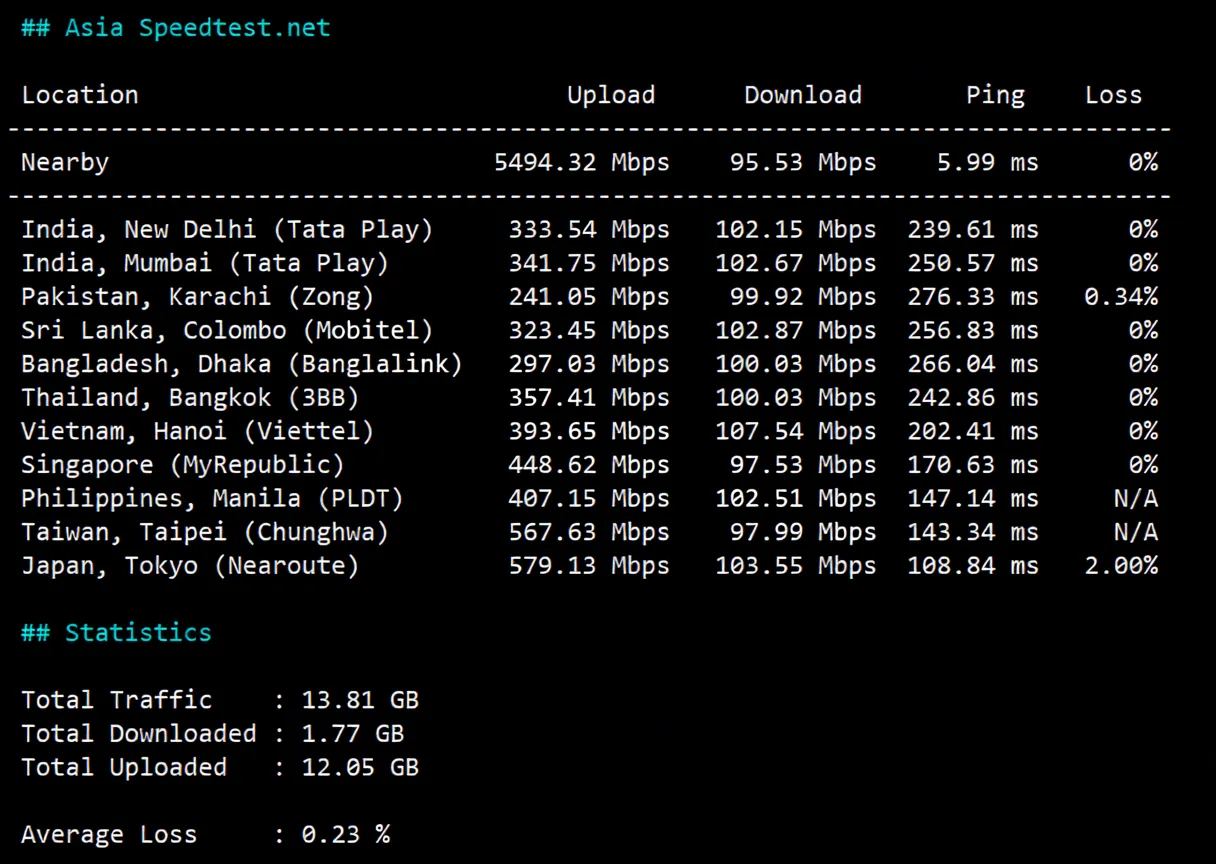Click 'India, Mumbai (Tata Play)' row
The height and width of the screenshot is (864, 1216).
tap(590, 263)
